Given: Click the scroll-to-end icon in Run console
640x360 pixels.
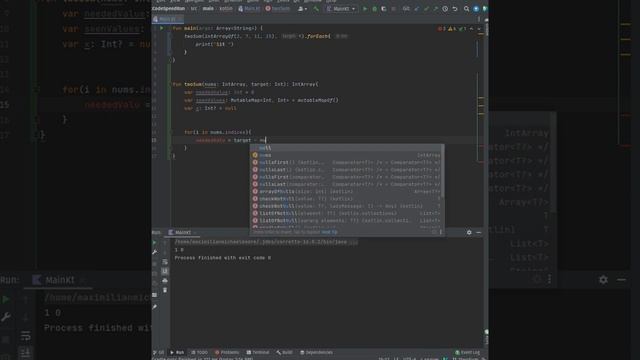Looking at the screenshot, I should click(165, 271).
